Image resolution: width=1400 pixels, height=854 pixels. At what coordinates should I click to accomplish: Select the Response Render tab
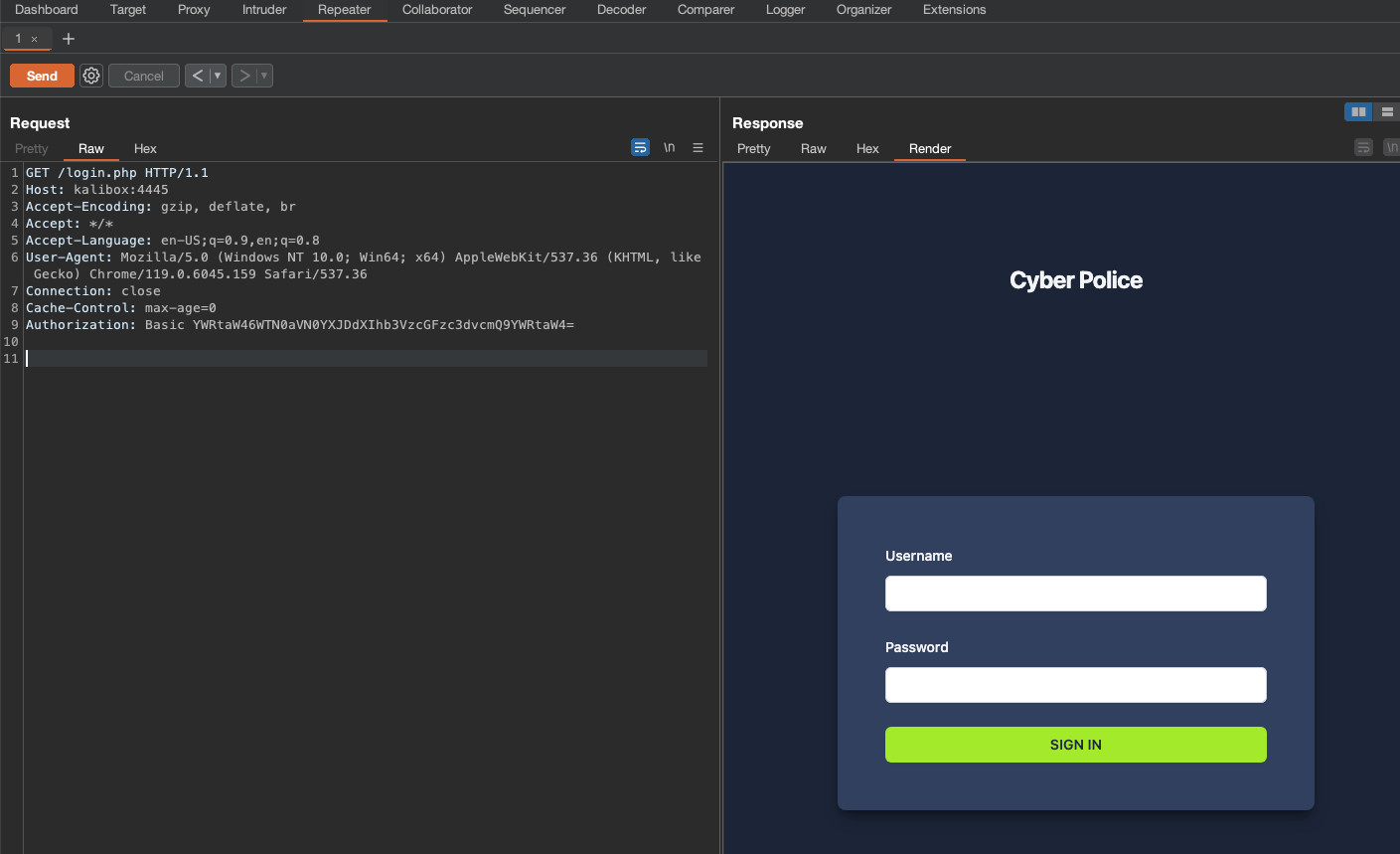pyautogui.click(x=930, y=148)
